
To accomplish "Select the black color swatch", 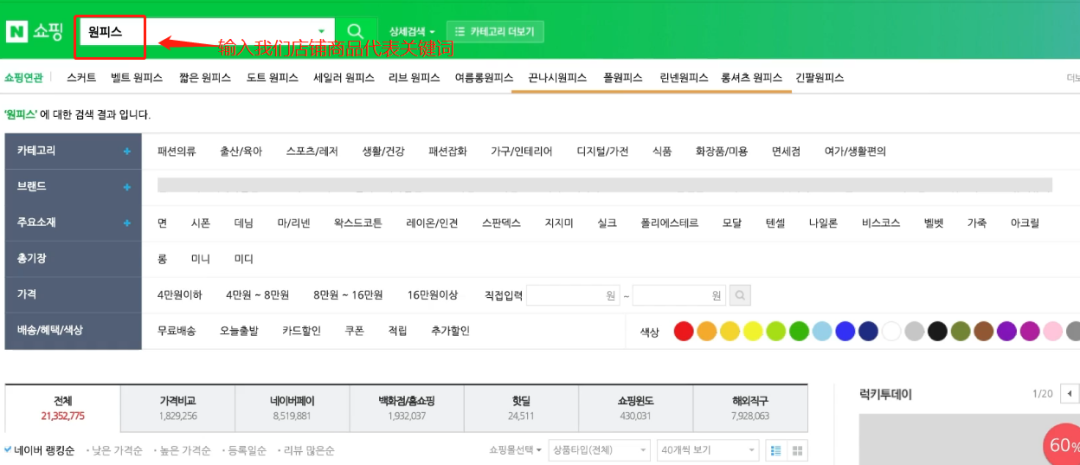I will click(x=937, y=331).
